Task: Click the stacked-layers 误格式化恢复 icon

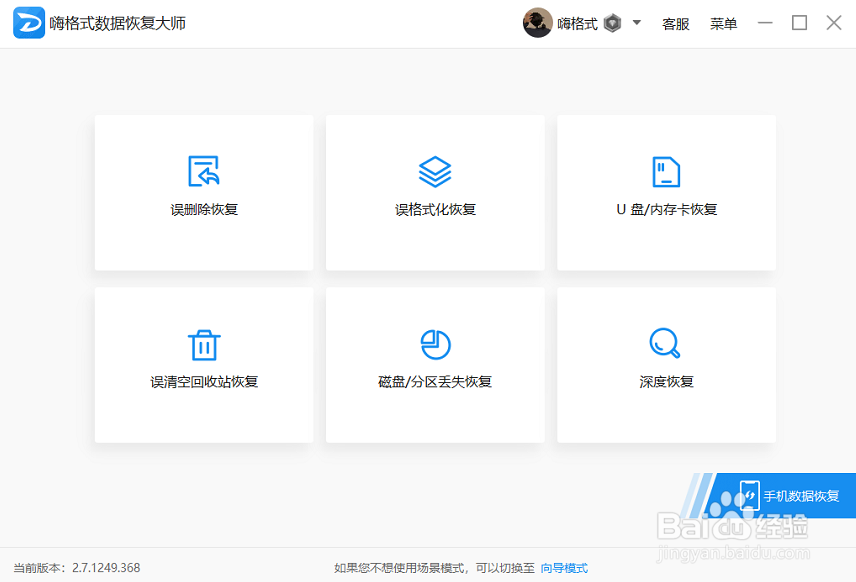Action: [434, 170]
